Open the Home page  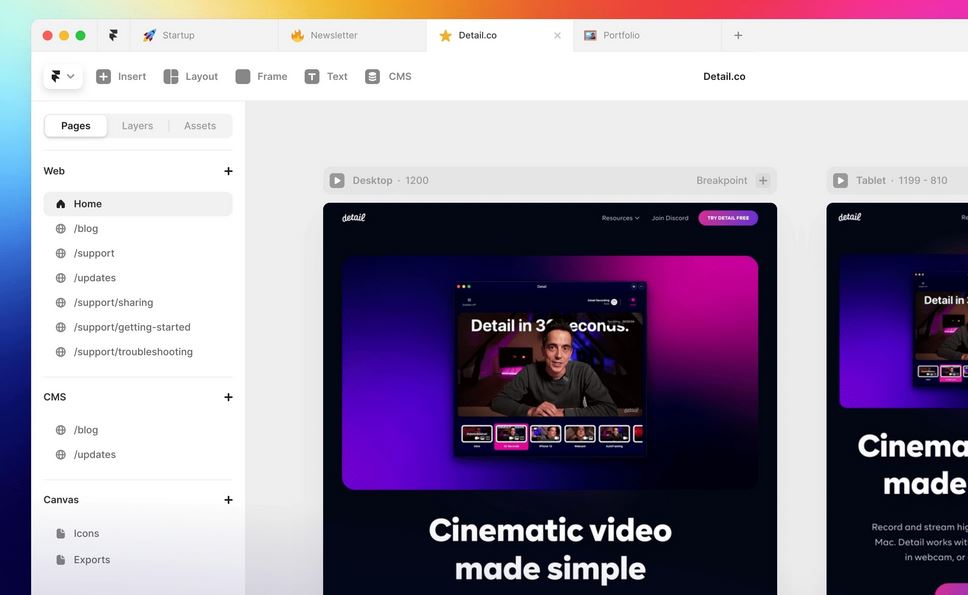138,204
